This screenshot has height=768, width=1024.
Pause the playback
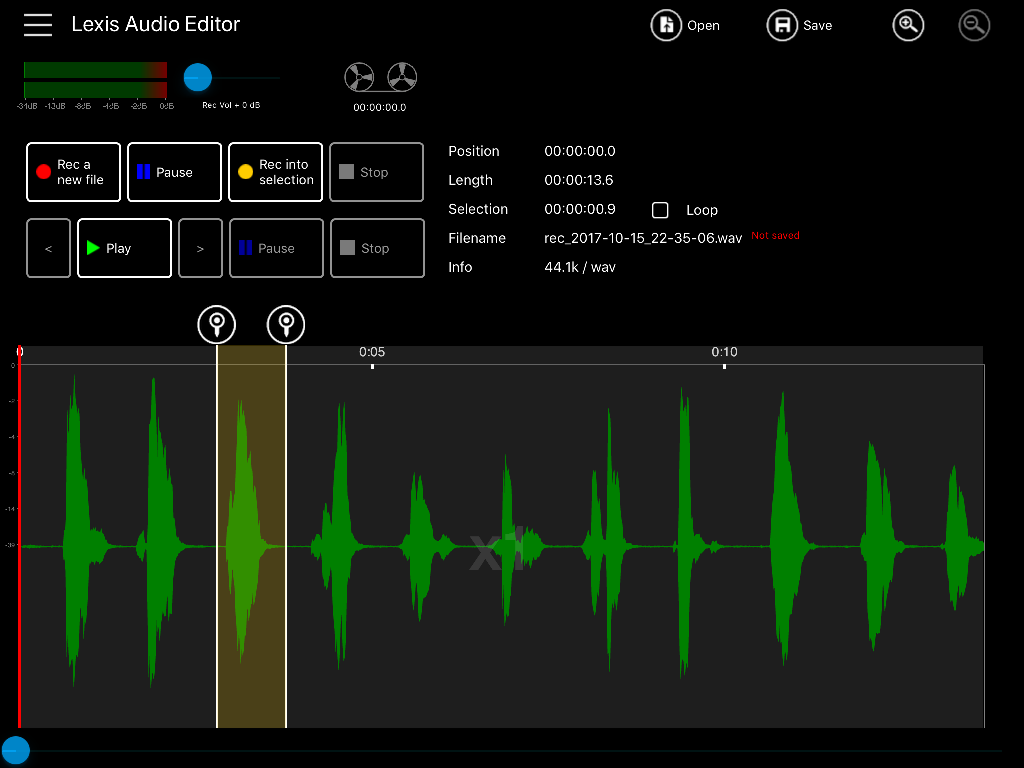pyautogui.click(x=276, y=248)
